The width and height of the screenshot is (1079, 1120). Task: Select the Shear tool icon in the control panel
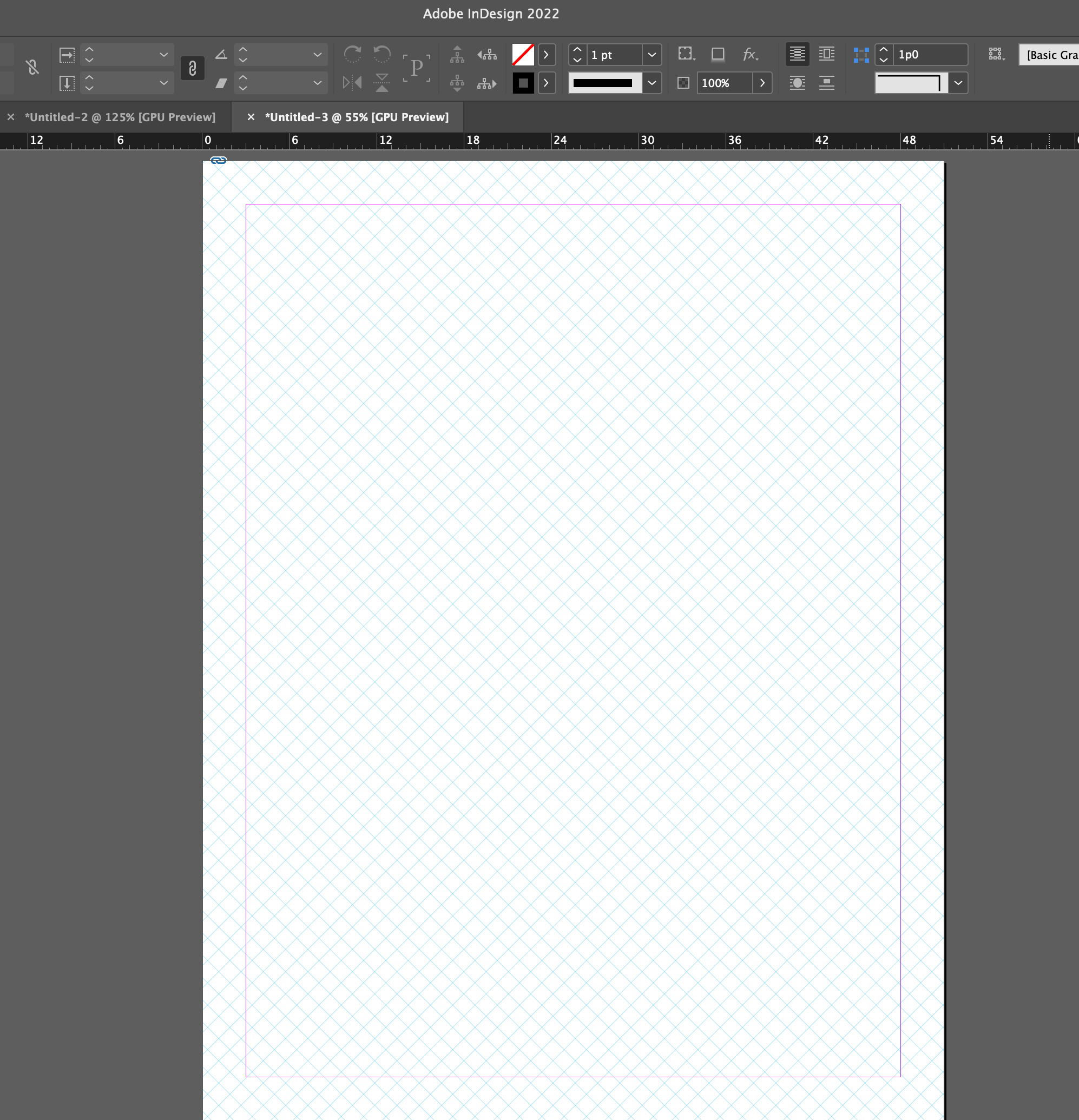221,83
